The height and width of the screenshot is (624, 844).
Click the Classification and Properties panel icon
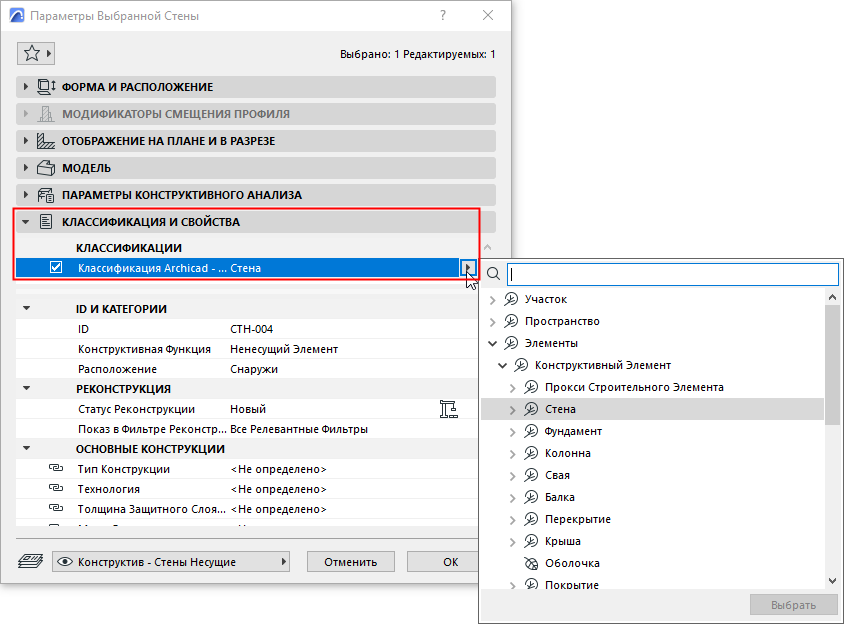coord(46,222)
